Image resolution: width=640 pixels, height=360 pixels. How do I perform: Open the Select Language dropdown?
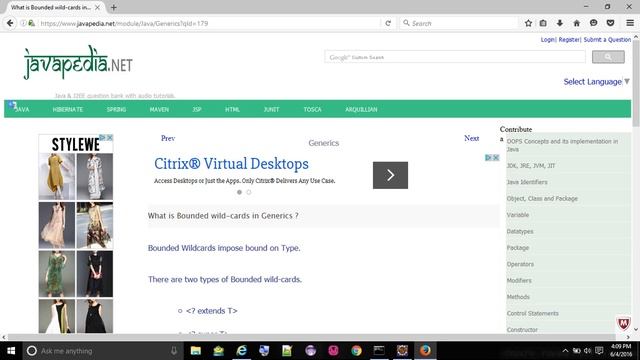click(x=596, y=82)
